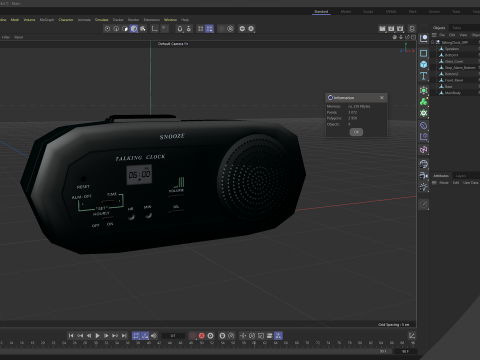Select the MainBody object
This screenshot has width=480, height=360.
[x=452, y=93]
